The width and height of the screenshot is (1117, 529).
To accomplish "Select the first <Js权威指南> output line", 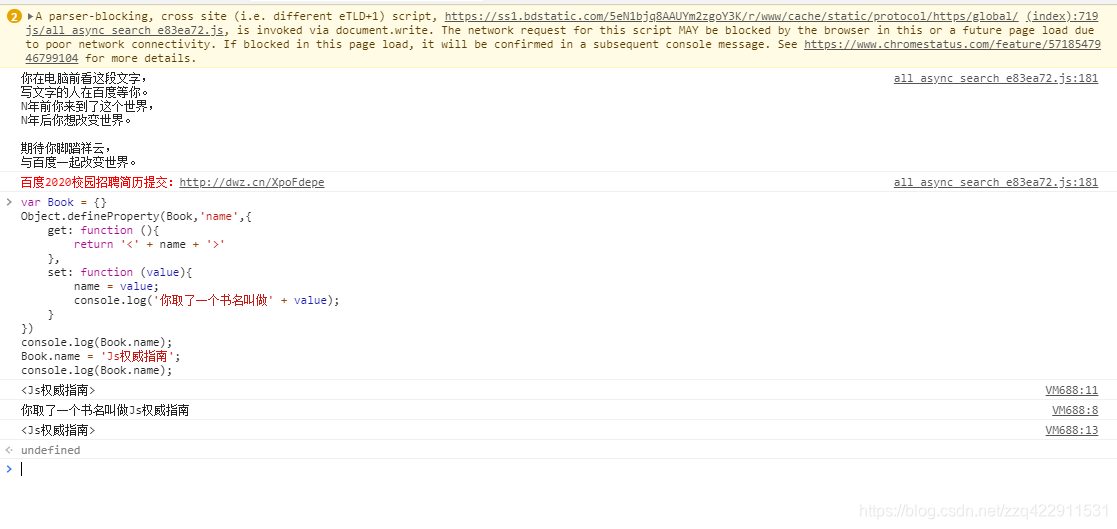I will pyautogui.click(x=58, y=390).
